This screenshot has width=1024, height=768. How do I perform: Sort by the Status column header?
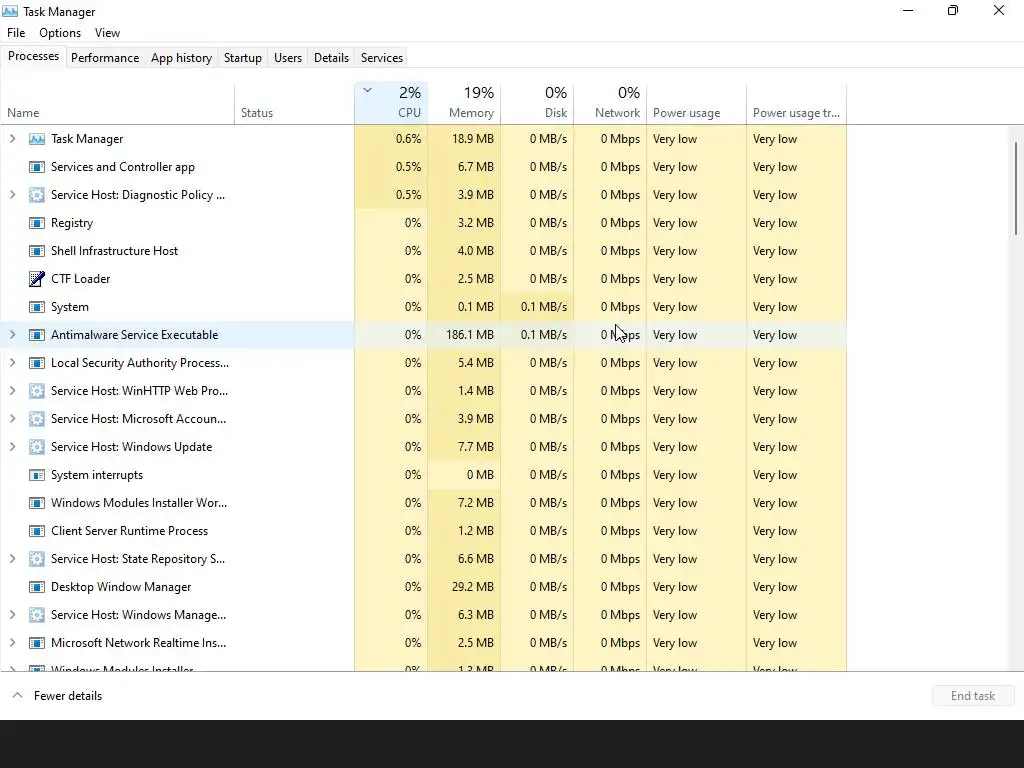pyautogui.click(x=295, y=103)
